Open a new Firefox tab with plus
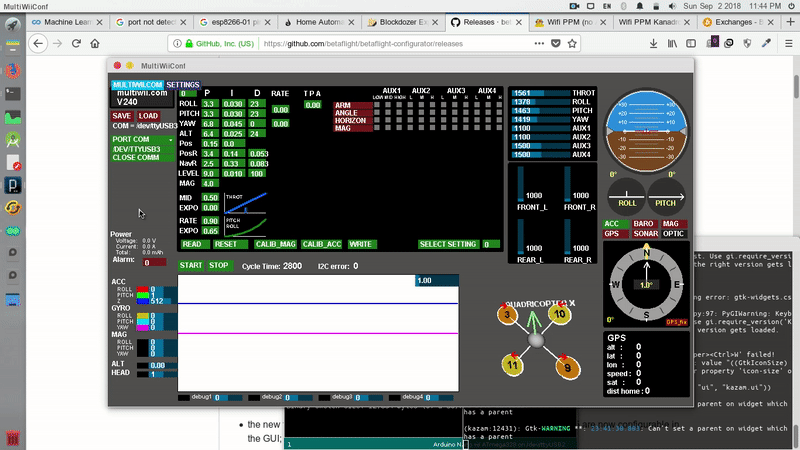The image size is (800, 450). tap(791, 22)
